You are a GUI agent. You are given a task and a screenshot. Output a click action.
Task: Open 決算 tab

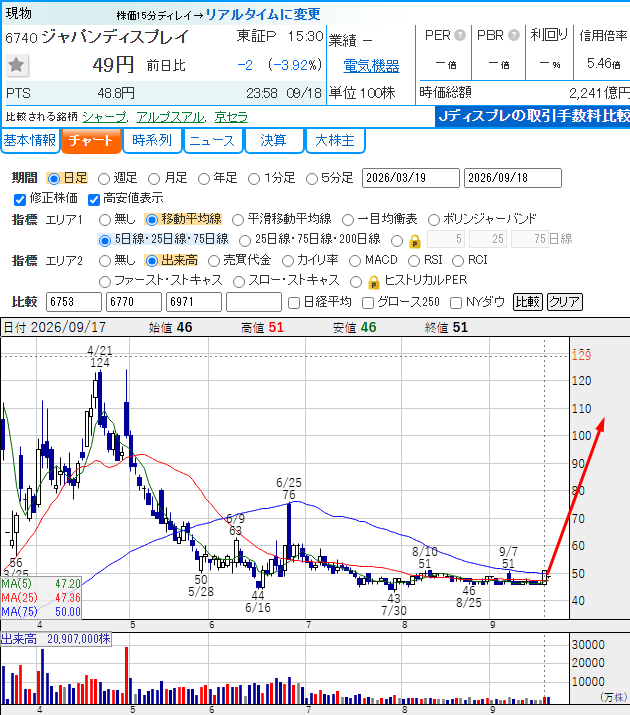(274, 140)
